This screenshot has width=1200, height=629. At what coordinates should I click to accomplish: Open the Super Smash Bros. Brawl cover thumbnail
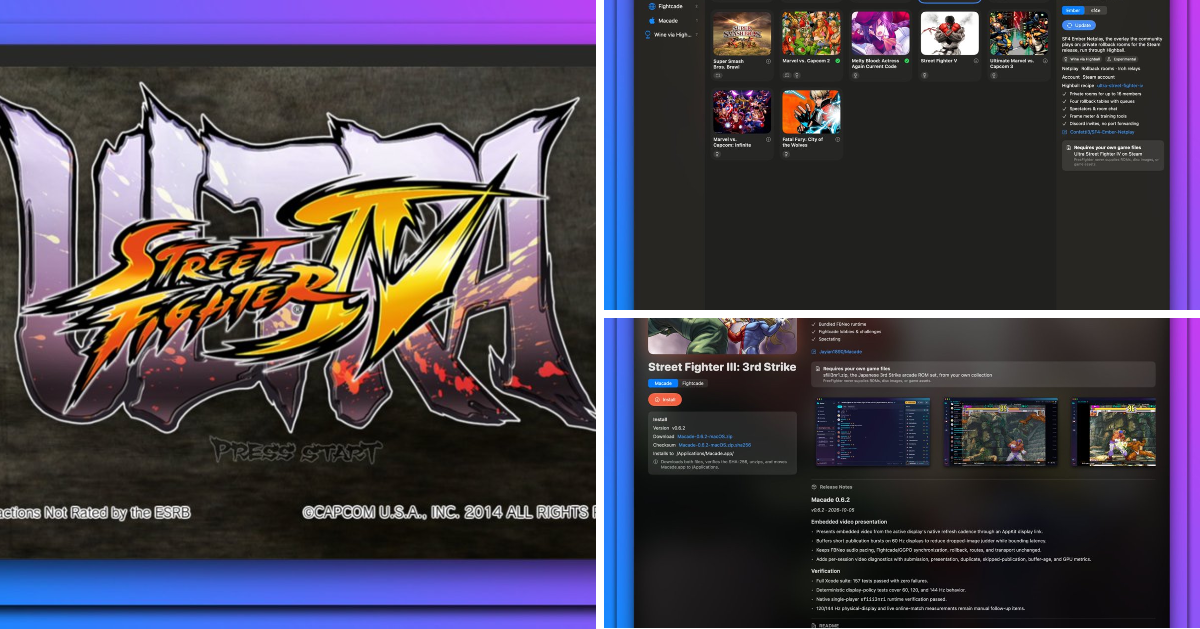[742, 33]
